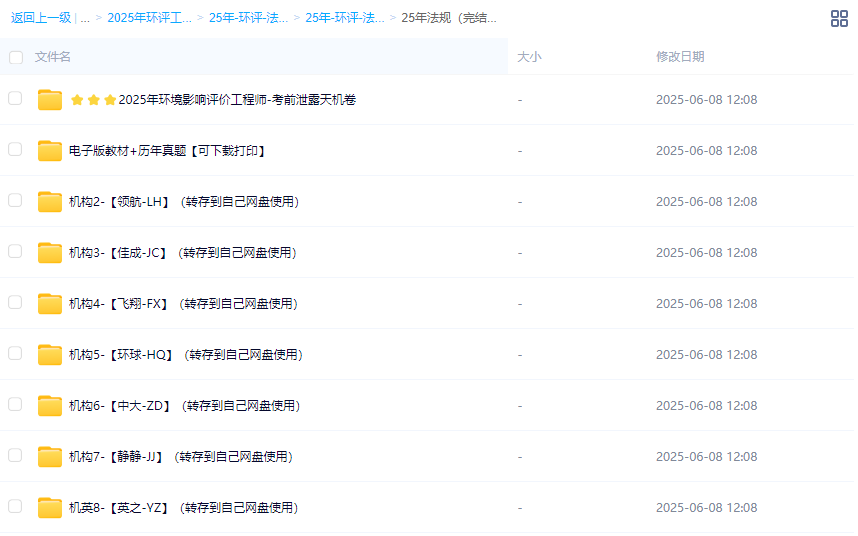Open the collapsed '...' breadcrumb path
The width and height of the screenshot is (858, 536).
85,18
